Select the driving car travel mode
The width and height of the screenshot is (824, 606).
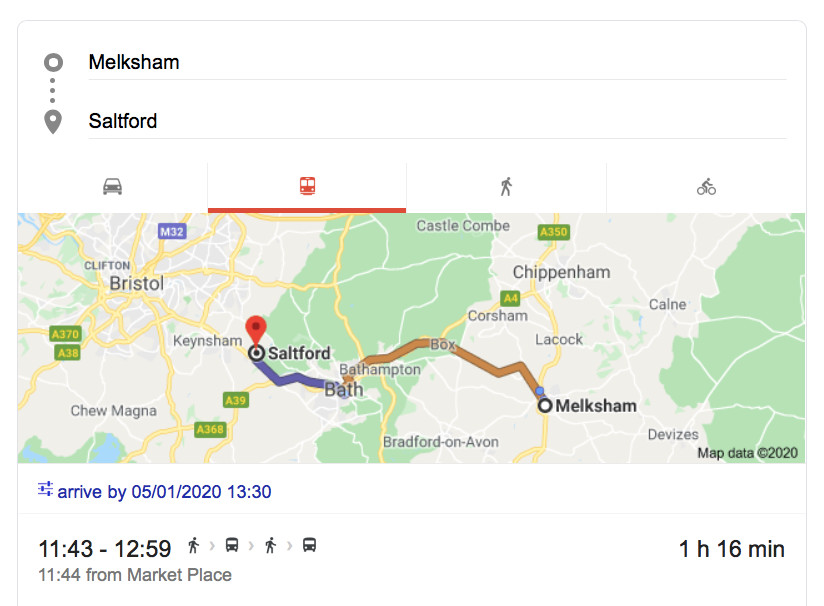coord(112,187)
